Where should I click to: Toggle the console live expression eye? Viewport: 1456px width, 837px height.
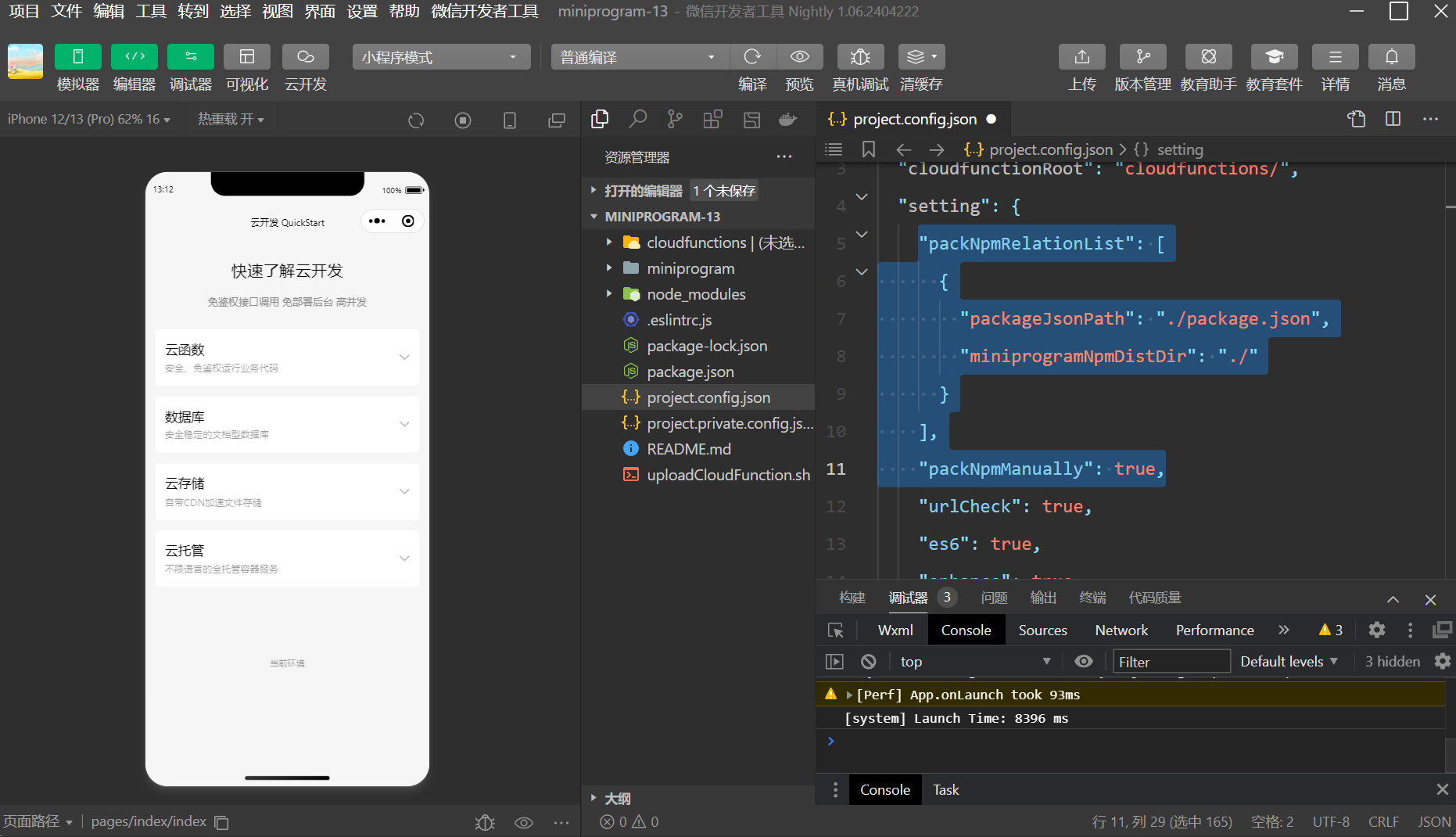[1084, 661]
